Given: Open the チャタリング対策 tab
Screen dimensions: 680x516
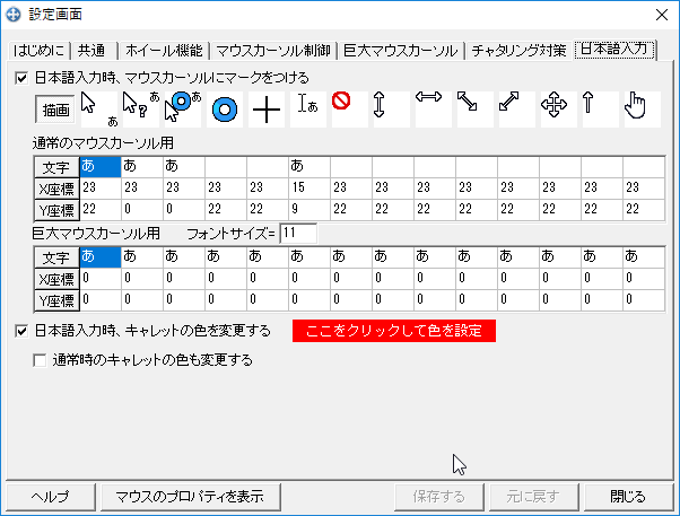Looking at the screenshot, I should (x=519, y=51).
